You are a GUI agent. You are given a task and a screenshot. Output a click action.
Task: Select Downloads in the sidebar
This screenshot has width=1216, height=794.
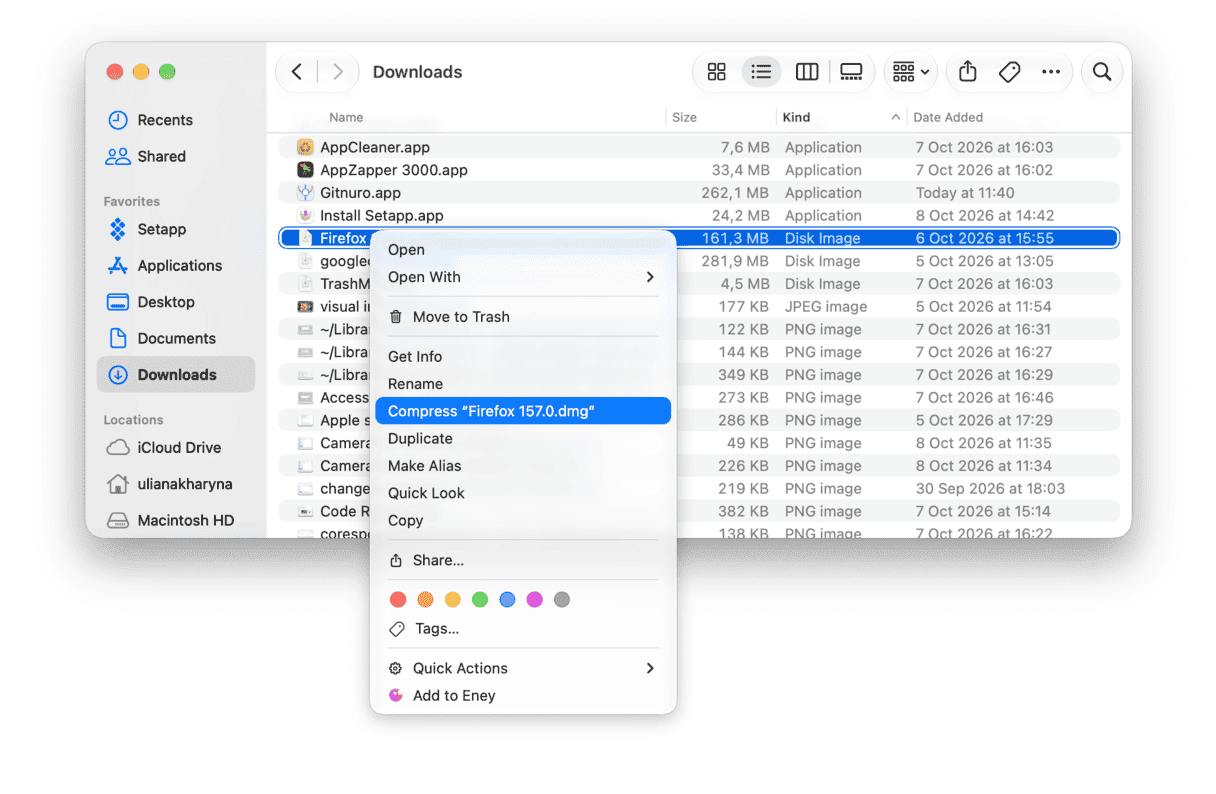pyautogui.click(x=176, y=375)
